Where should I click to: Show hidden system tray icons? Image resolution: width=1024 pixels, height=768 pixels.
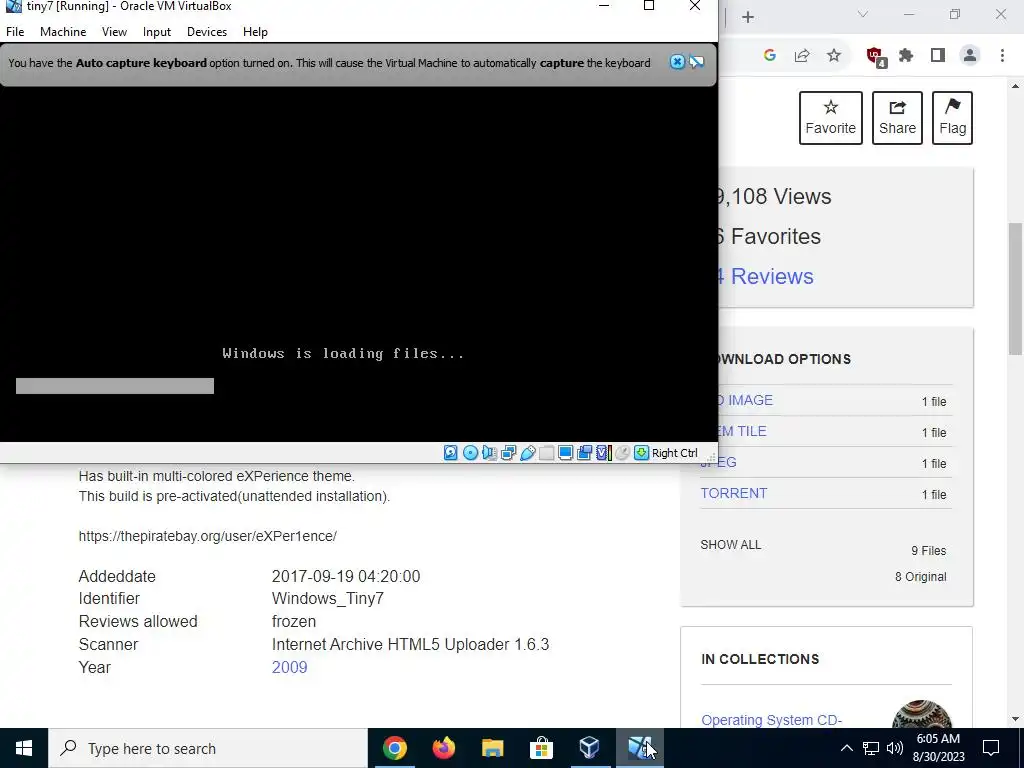pos(846,748)
